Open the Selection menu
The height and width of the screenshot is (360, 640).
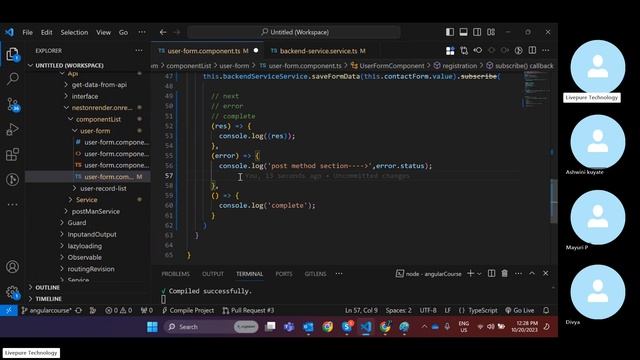click(74, 32)
